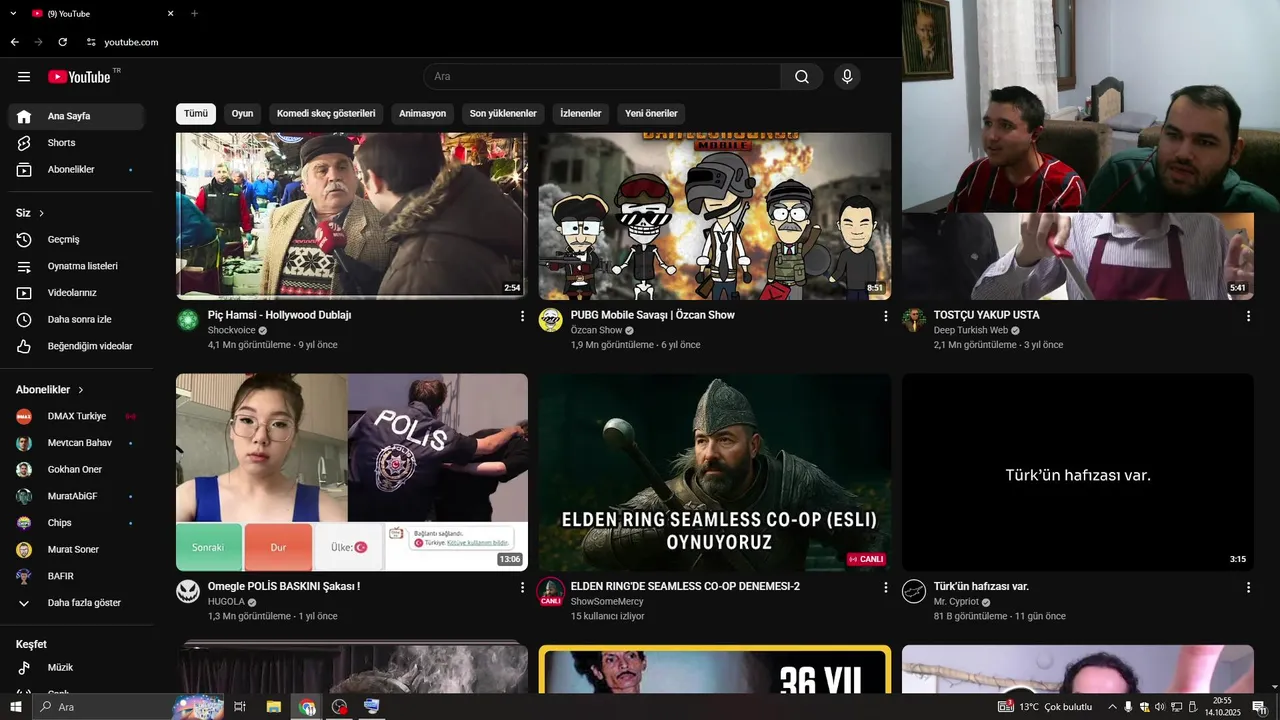This screenshot has height=720, width=1280.
Task: Open MuratAbiGF channel subscription
Action: tap(76, 496)
